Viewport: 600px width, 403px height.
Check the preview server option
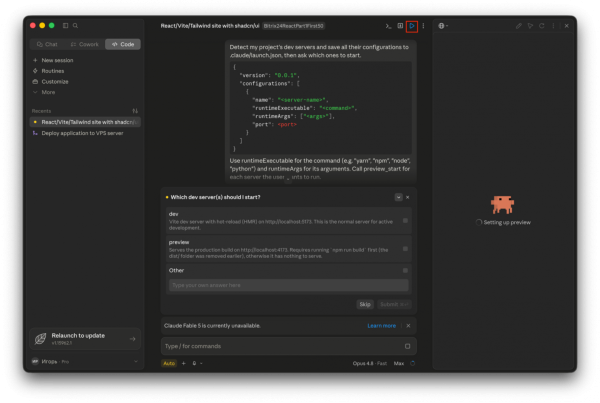click(405, 249)
